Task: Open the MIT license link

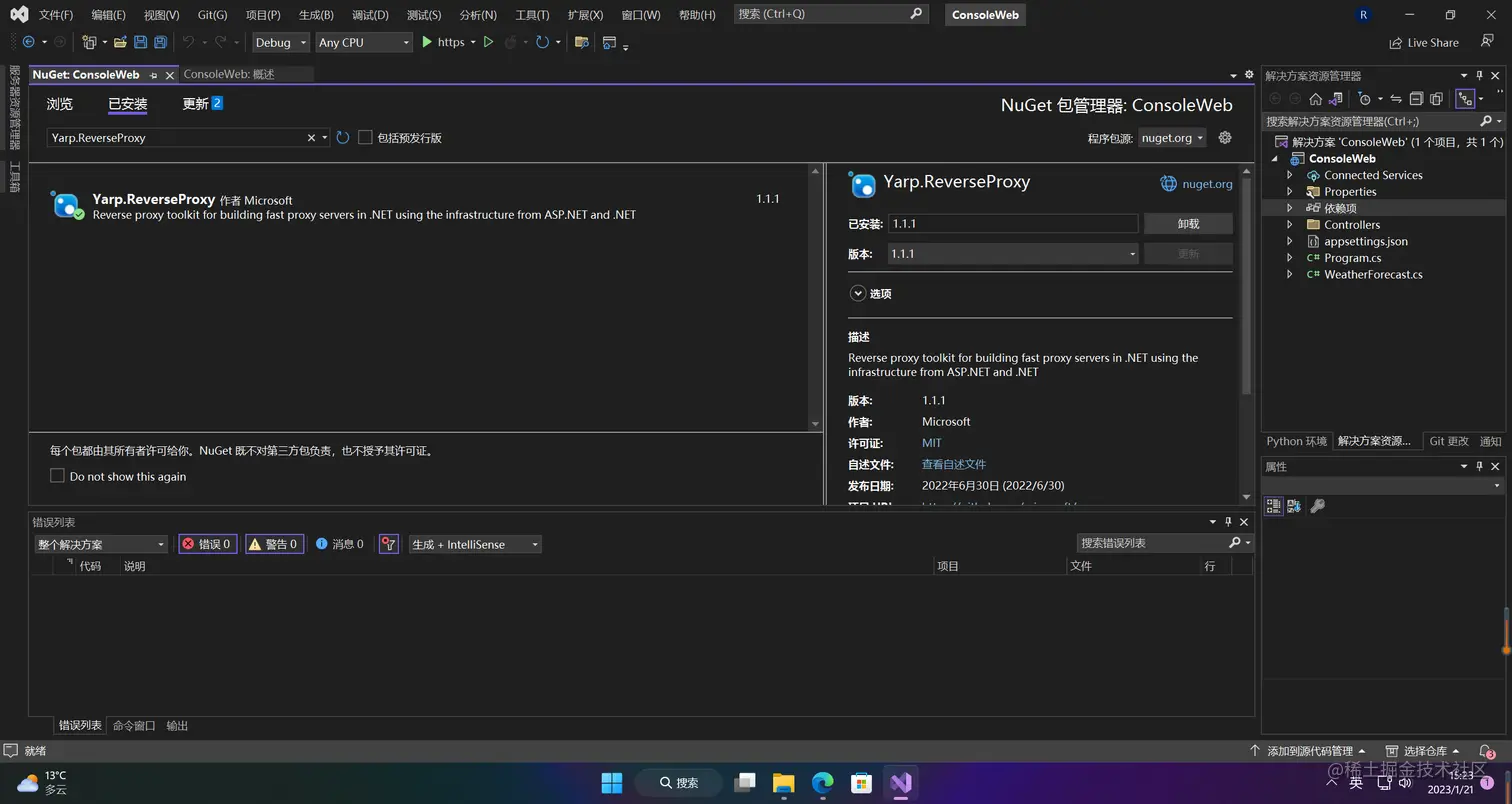Action: click(931, 443)
